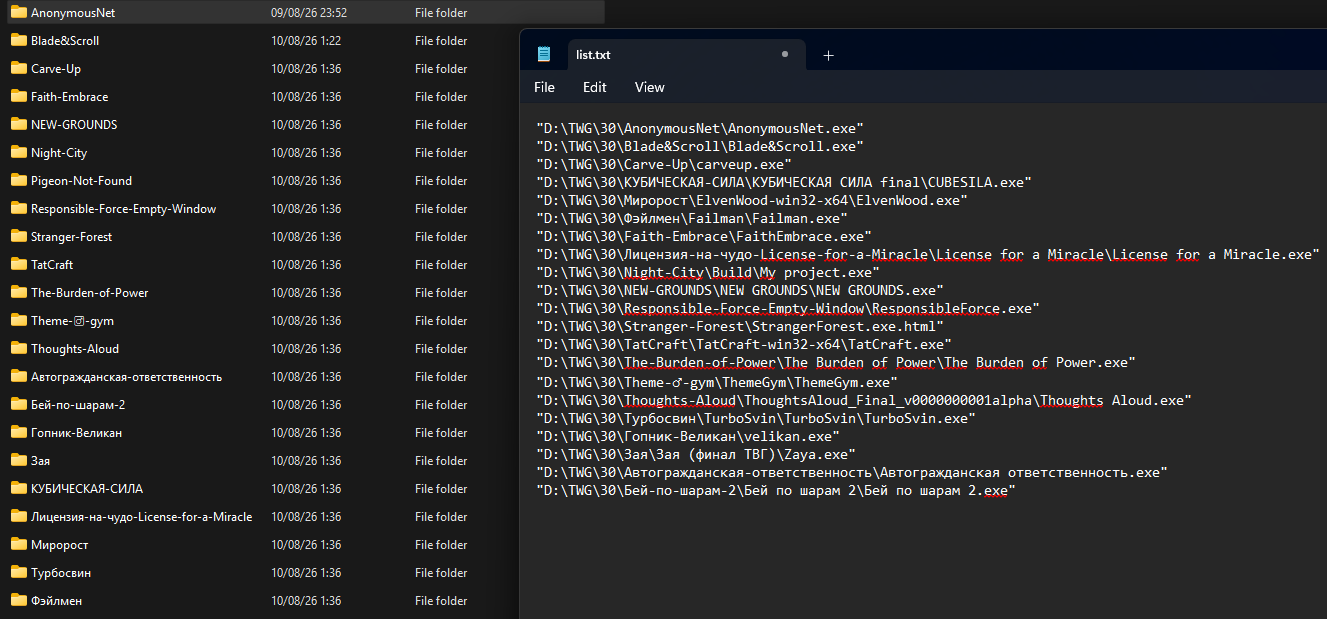Click the License for a Miracle.exe line

(927, 255)
